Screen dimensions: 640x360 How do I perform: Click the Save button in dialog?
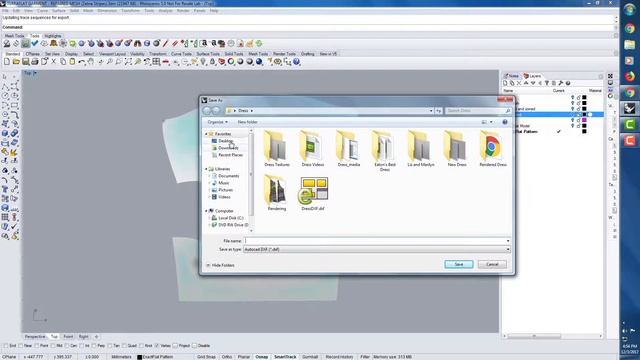pos(459,264)
